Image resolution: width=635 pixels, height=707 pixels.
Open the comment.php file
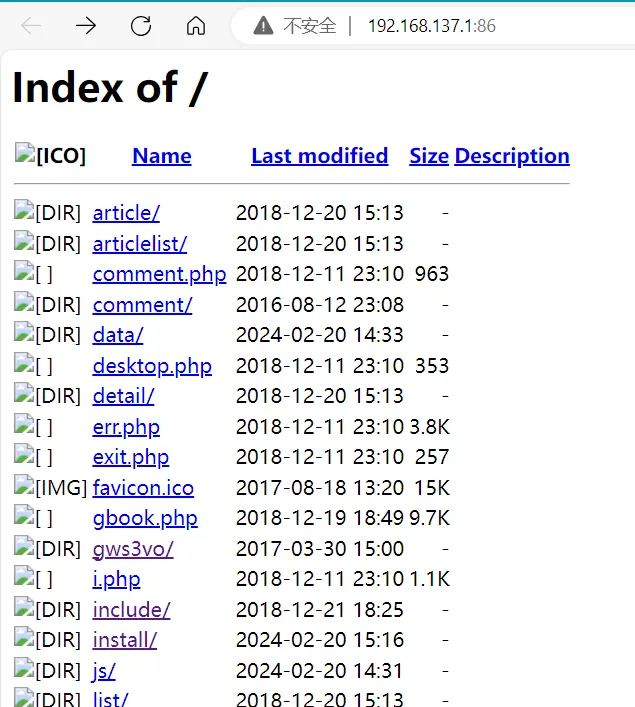159,274
